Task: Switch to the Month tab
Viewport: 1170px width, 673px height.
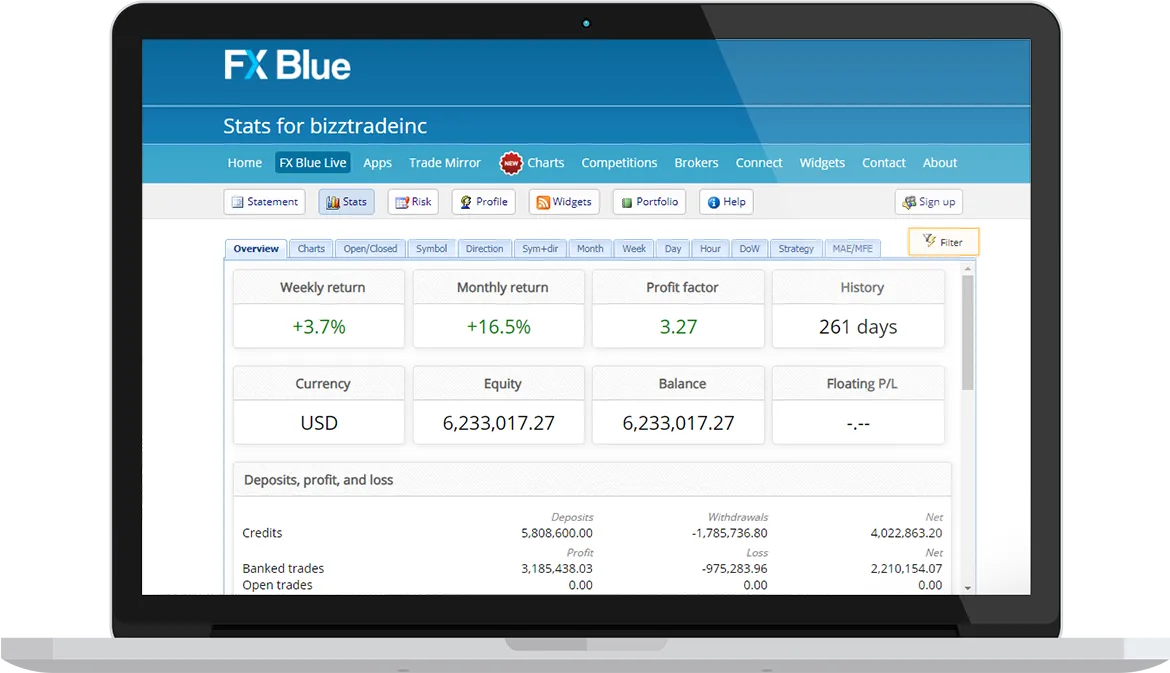Action: pyautogui.click(x=590, y=248)
